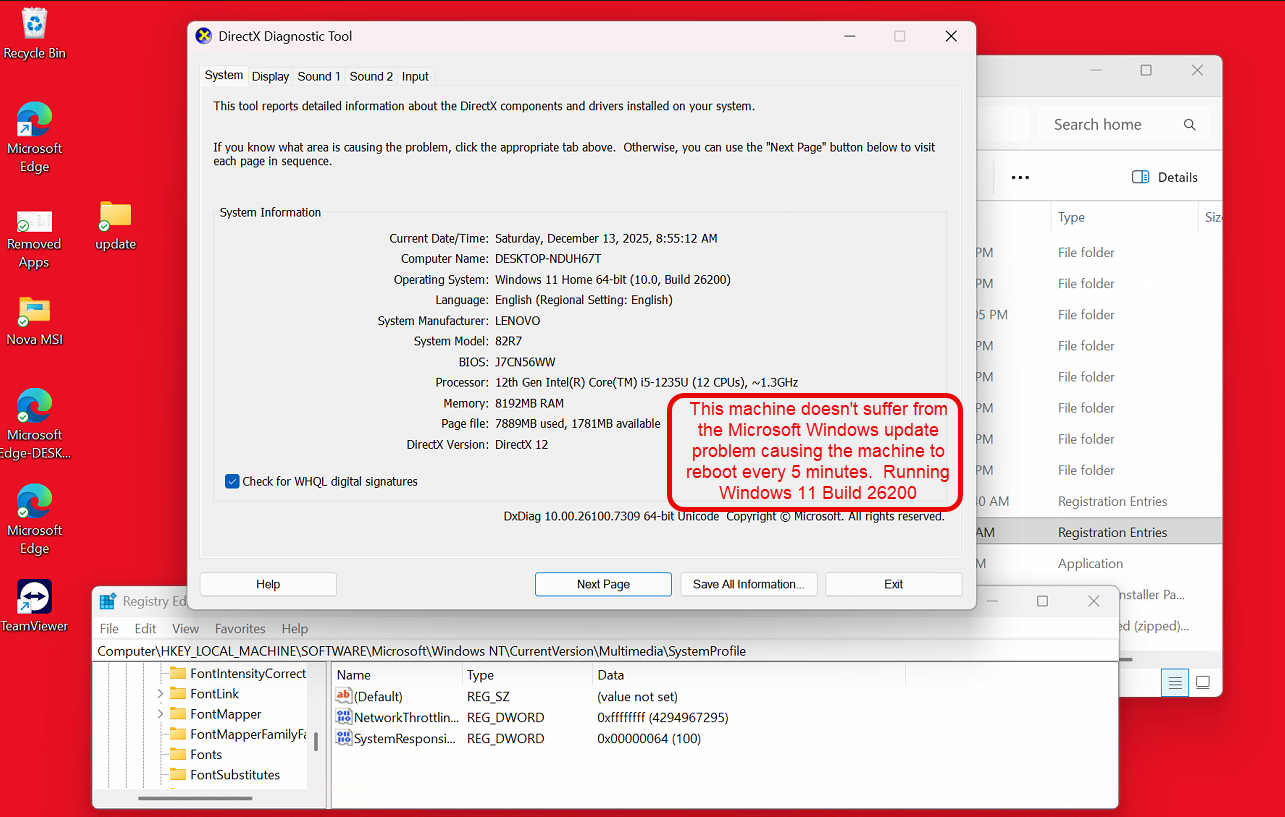The height and width of the screenshot is (817, 1285).
Task: Open the Sound 2 tab
Action: click(371, 76)
